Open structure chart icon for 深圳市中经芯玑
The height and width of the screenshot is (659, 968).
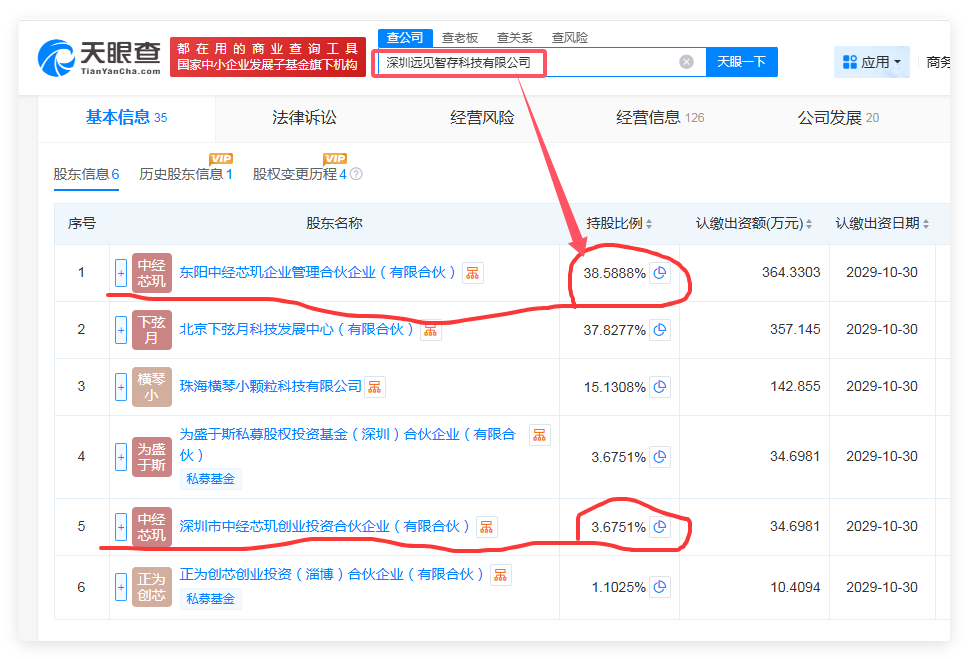pyautogui.click(x=486, y=527)
